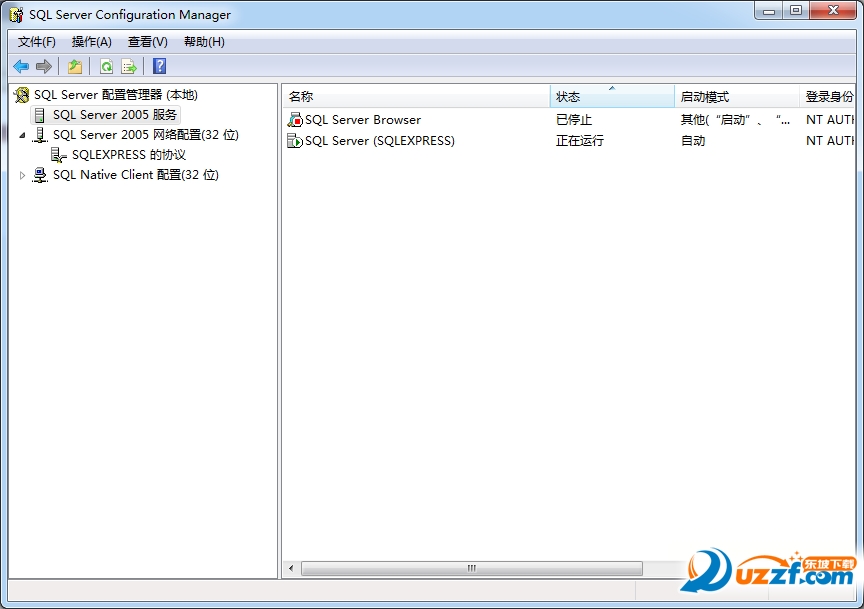Viewport: 864px width, 609px height.
Task: Click the horizontal scrollbar right arrow
Action: pos(651,568)
